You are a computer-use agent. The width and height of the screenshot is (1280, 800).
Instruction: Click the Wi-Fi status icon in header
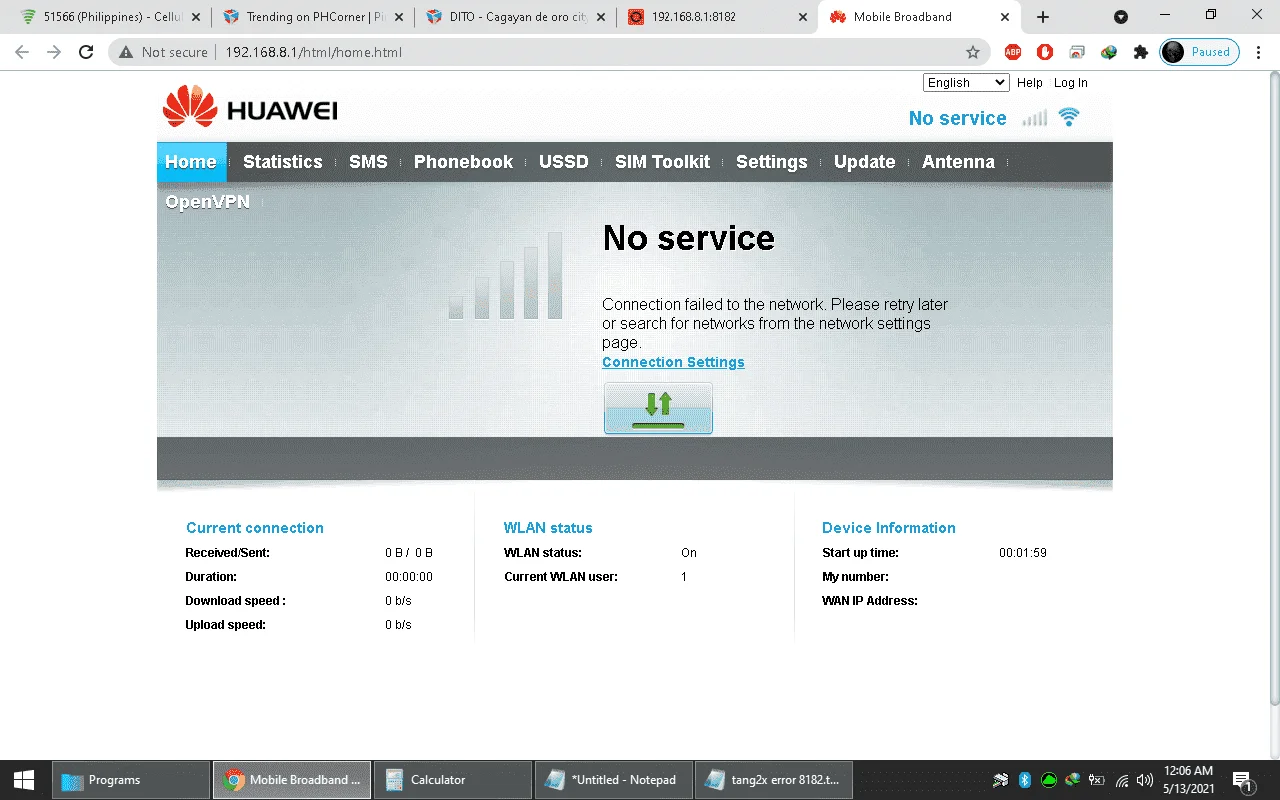[1069, 117]
